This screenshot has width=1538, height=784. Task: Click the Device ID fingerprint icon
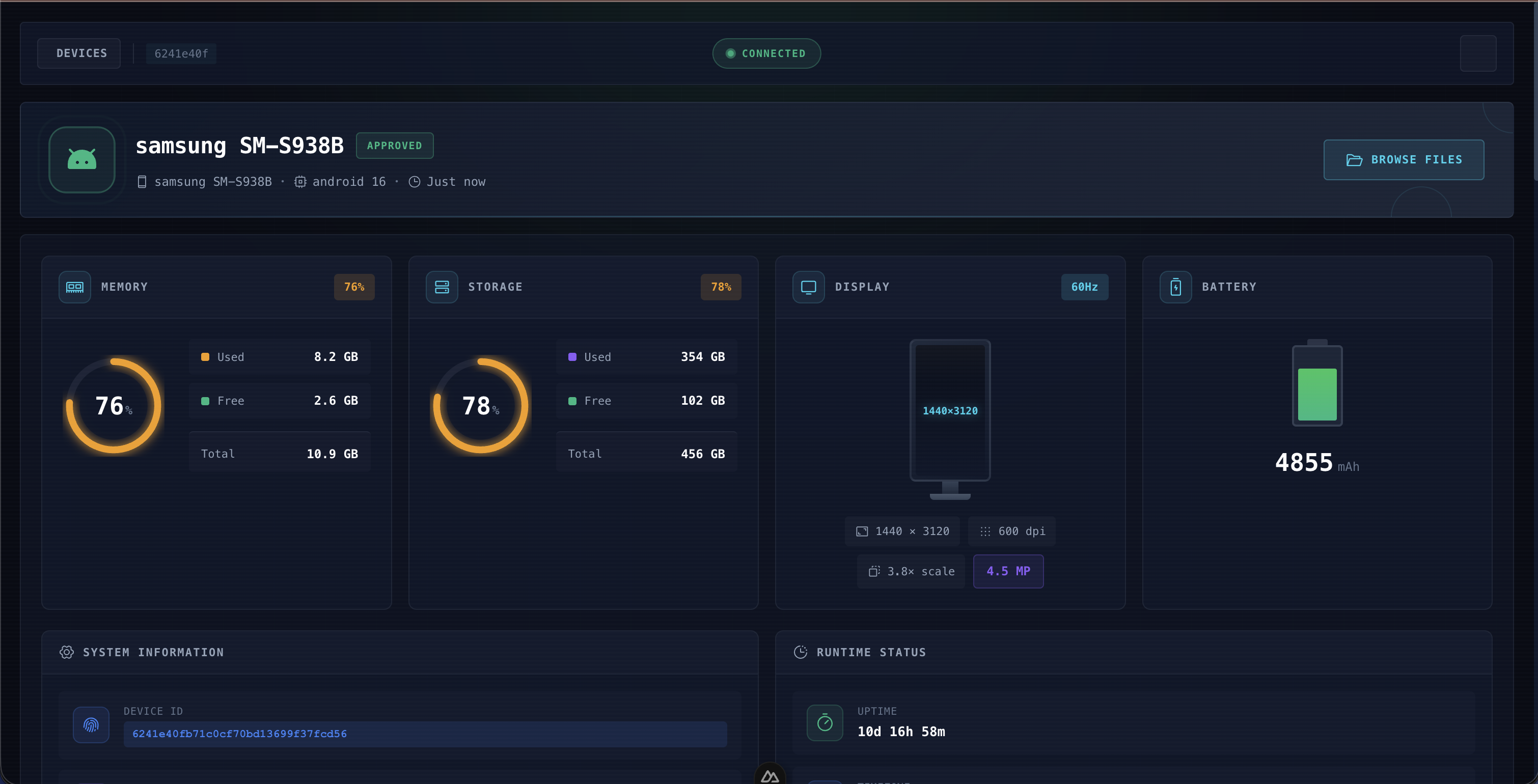point(91,725)
